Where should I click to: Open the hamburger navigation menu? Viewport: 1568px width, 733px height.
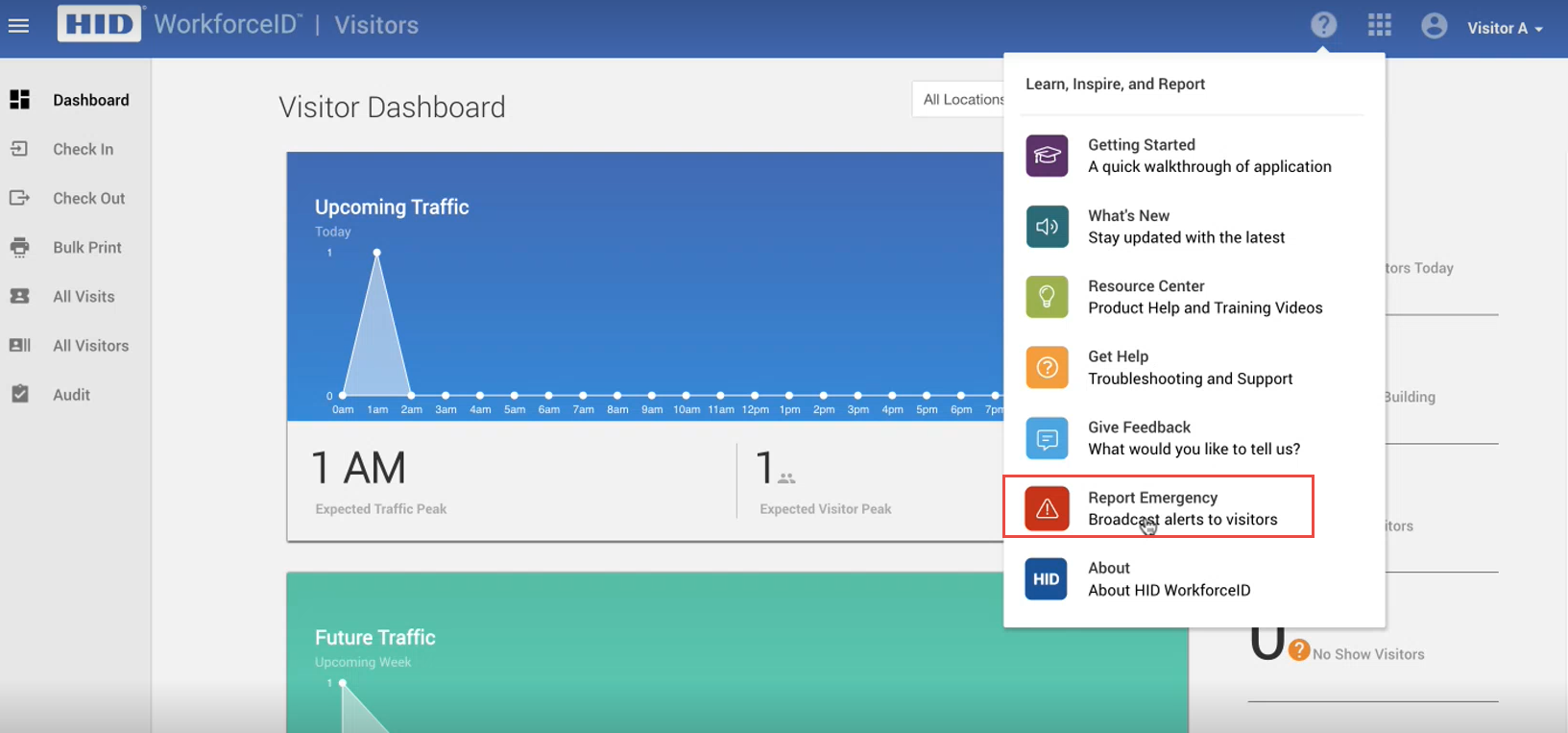tap(18, 26)
